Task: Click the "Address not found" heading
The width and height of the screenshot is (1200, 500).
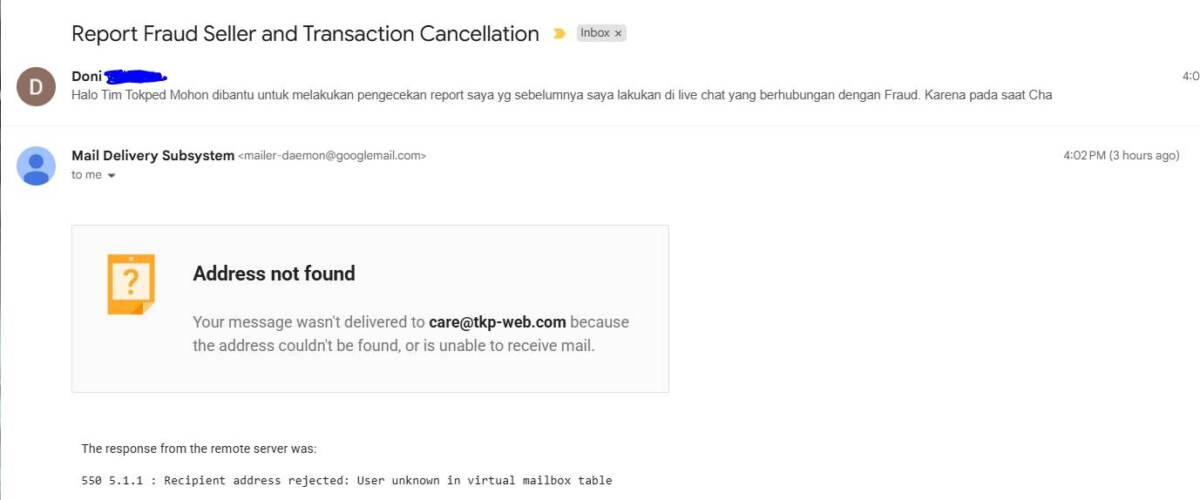Action: [x=273, y=273]
